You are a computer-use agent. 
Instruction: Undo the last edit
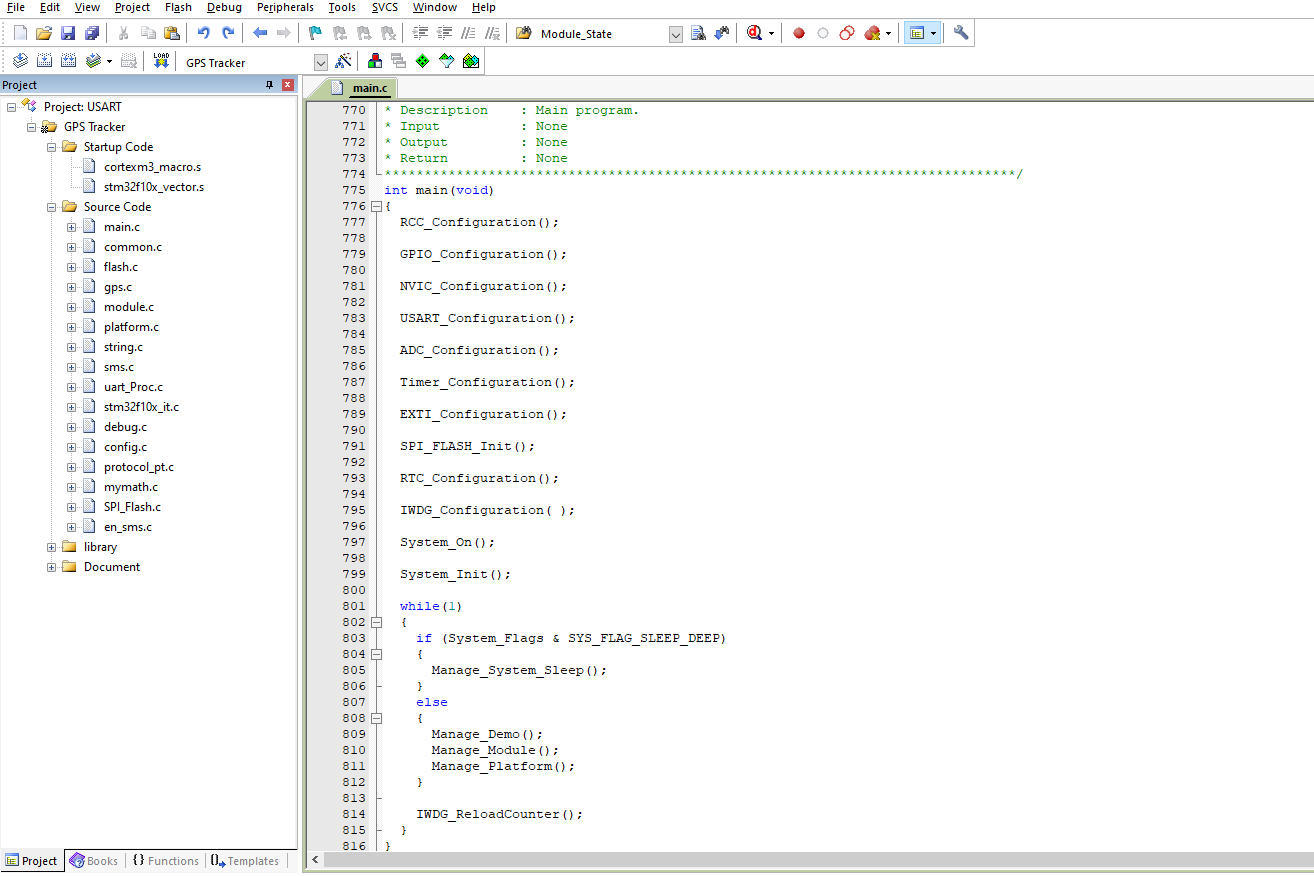click(x=204, y=33)
